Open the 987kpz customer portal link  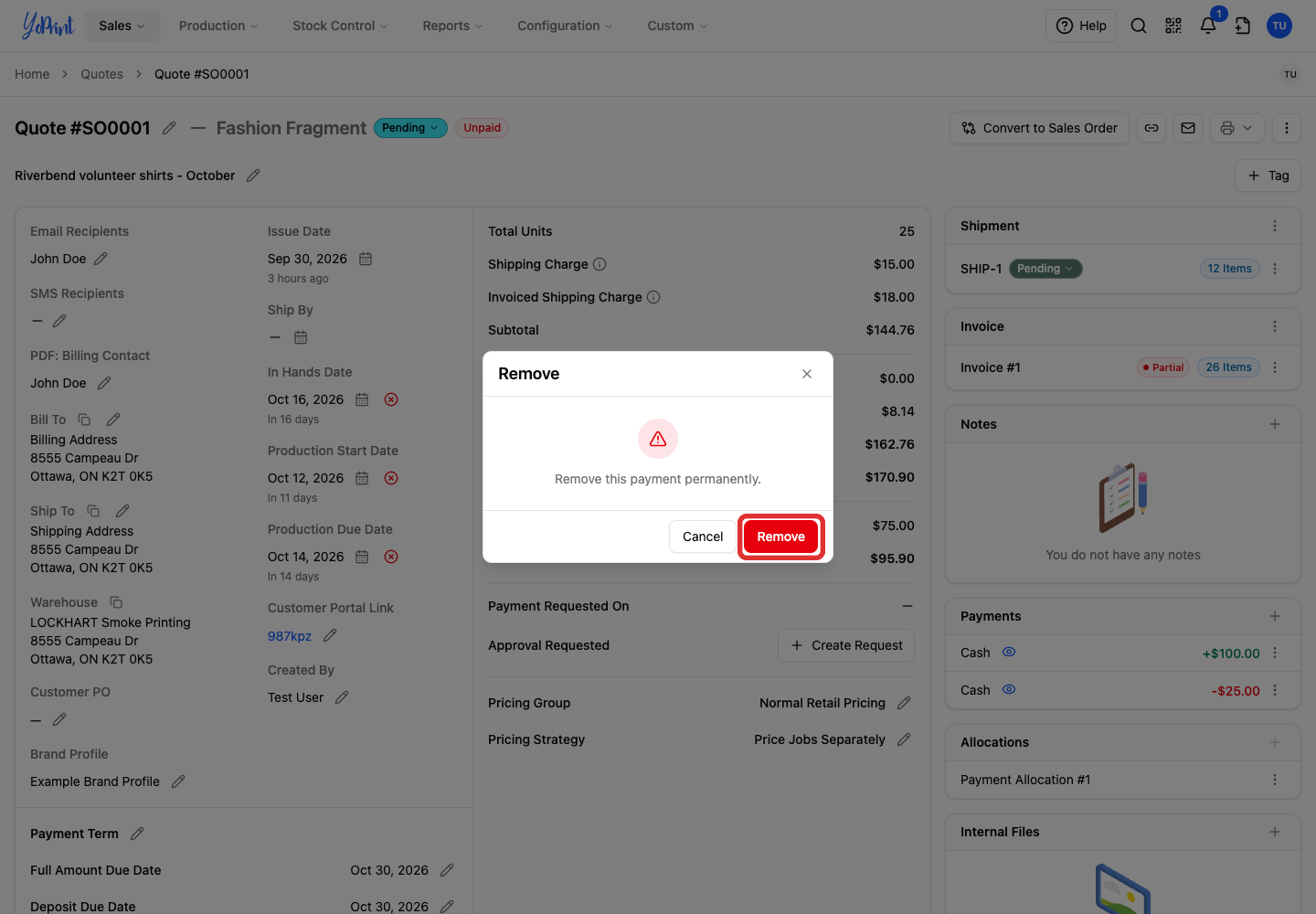(x=290, y=636)
